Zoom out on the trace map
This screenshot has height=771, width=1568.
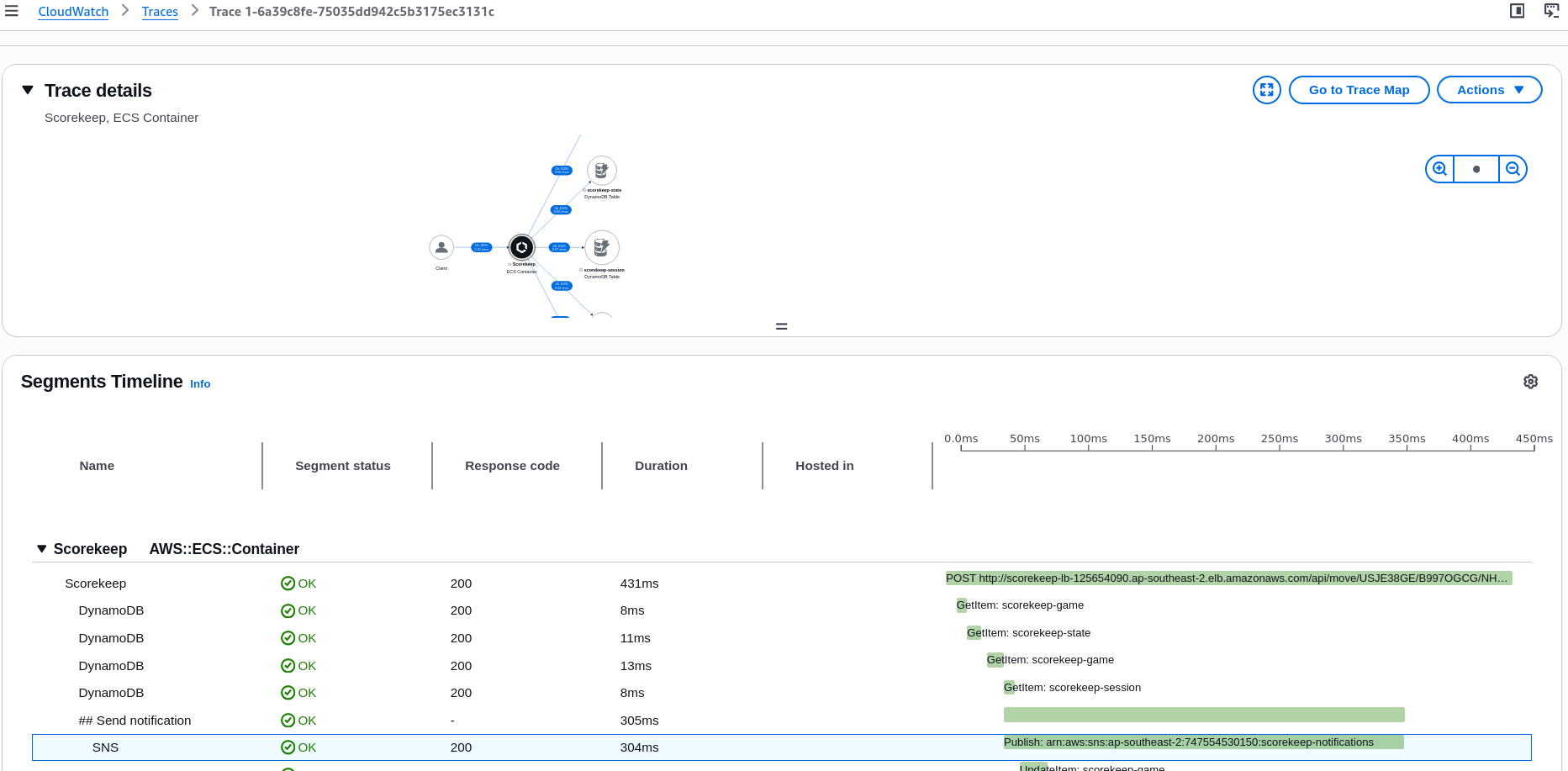[x=1513, y=169]
